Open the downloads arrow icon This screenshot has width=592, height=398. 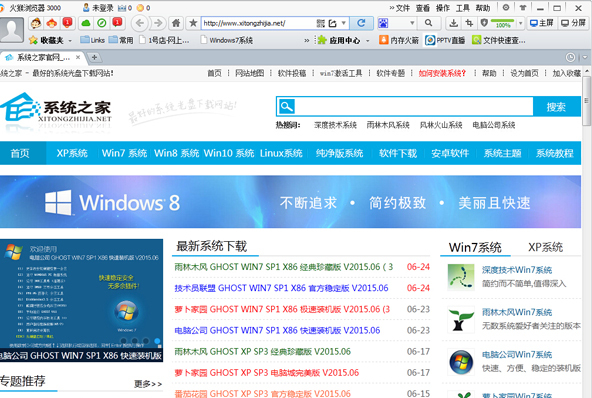tap(453, 23)
